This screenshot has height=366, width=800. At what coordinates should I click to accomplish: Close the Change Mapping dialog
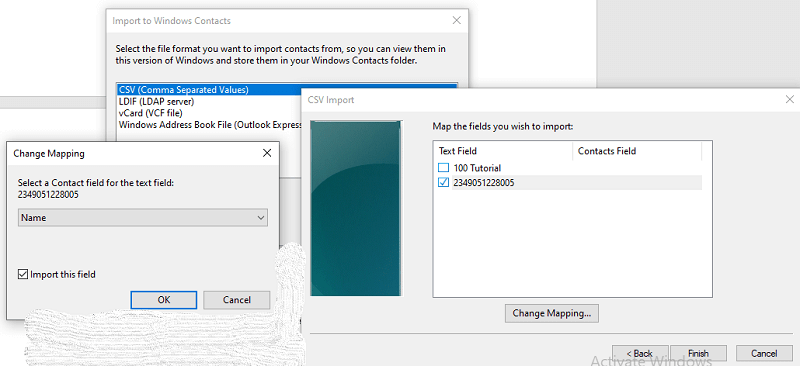coord(267,153)
